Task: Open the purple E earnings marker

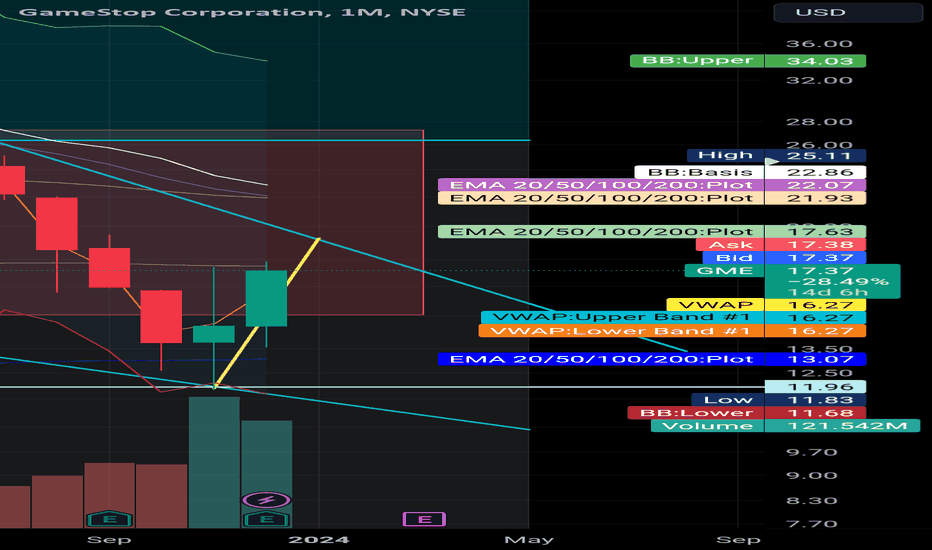Action: (x=424, y=519)
